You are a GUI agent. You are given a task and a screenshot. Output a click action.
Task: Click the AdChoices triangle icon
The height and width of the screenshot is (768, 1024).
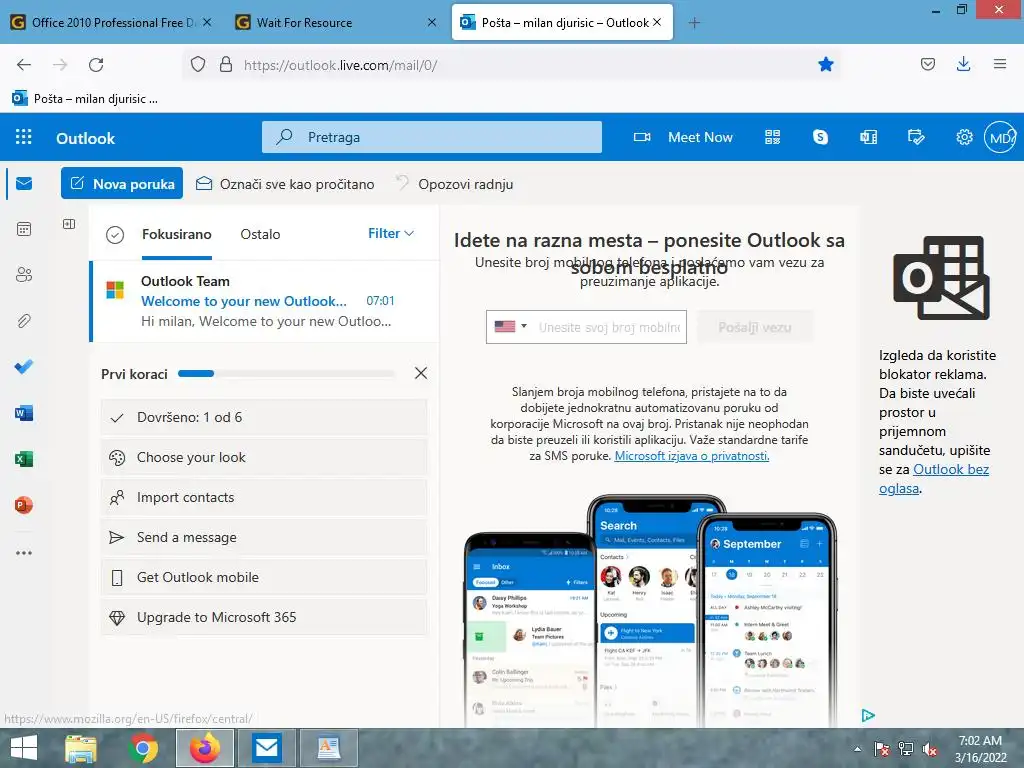(868, 715)
